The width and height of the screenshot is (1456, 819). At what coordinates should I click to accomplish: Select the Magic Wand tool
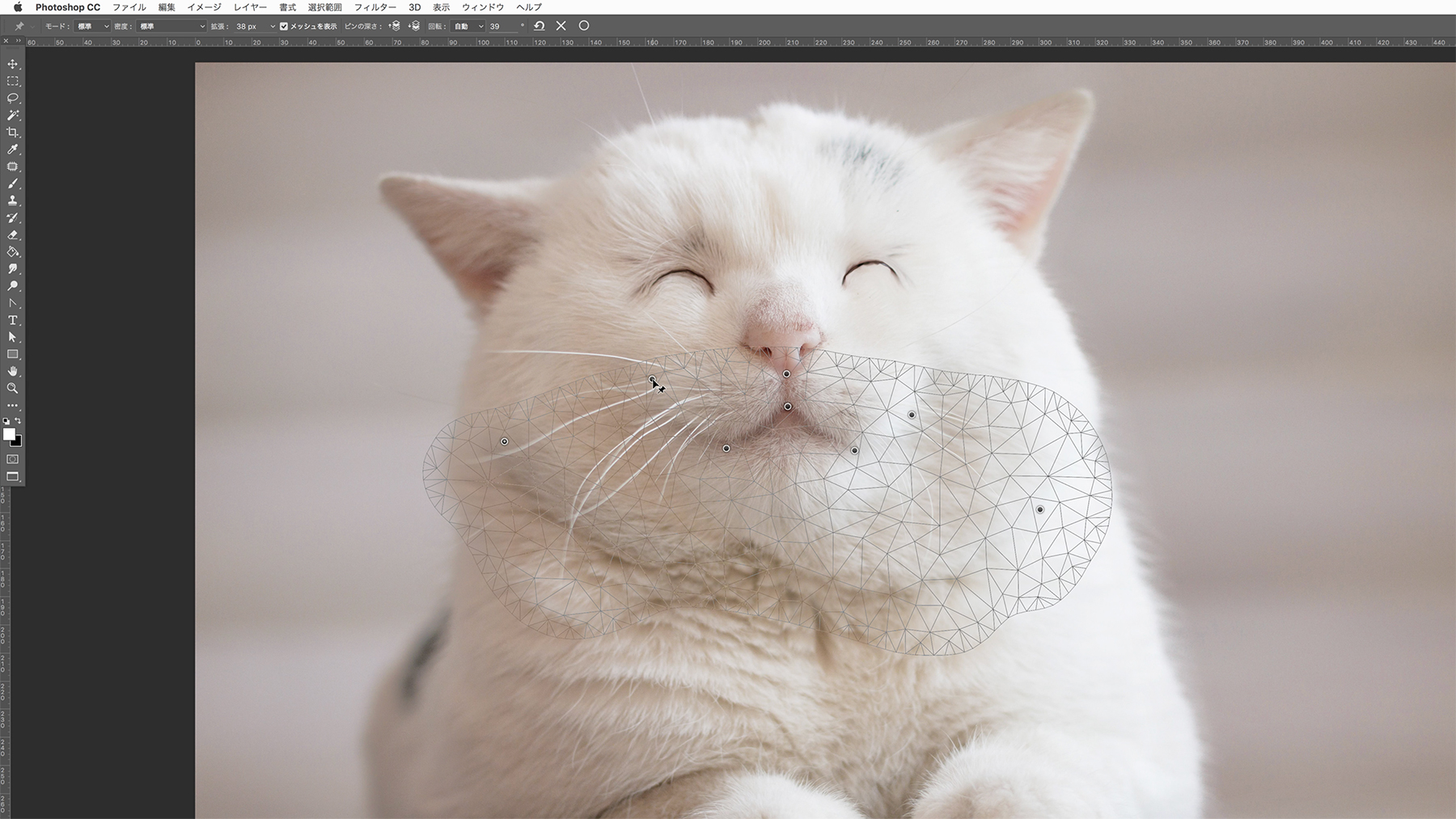click(x=13, y=116)
